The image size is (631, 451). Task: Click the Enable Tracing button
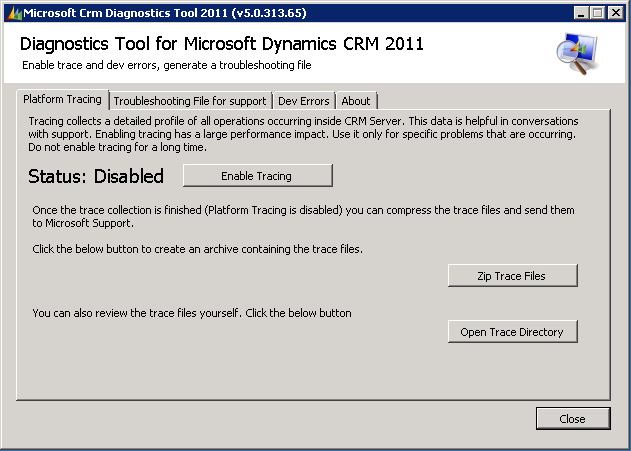click(258, 175)
